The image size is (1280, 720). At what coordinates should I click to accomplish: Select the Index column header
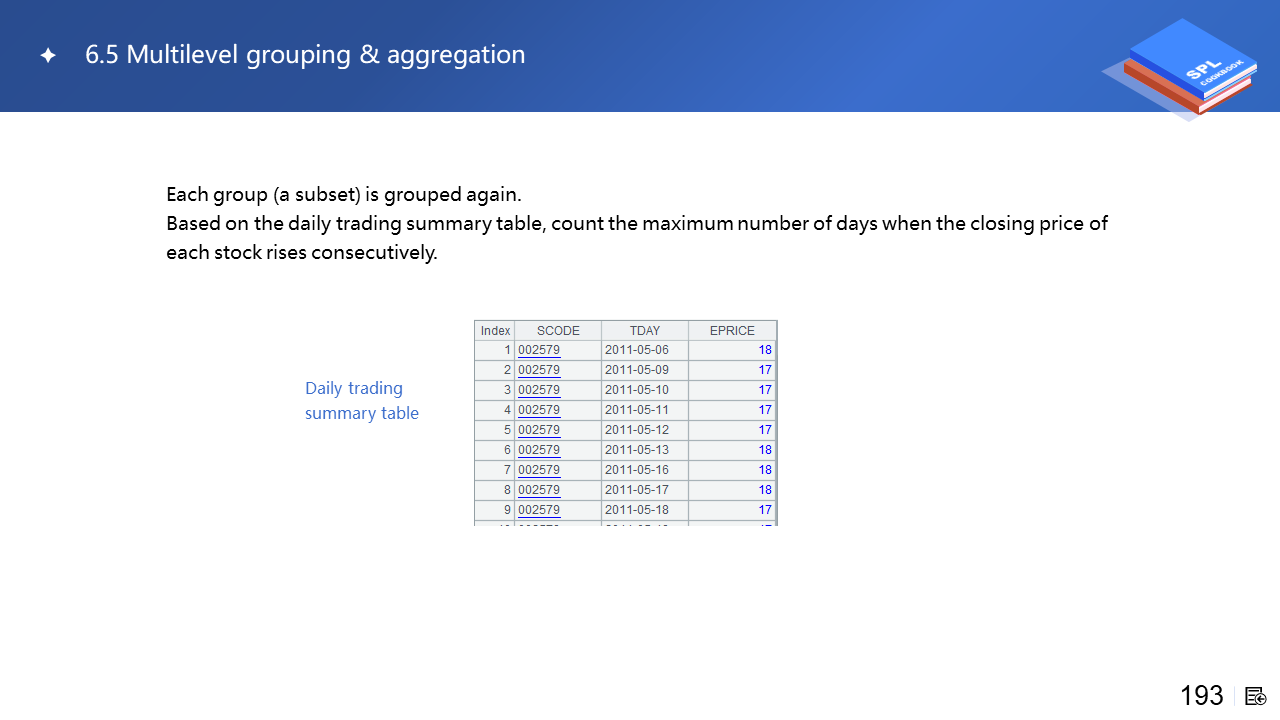495,331
